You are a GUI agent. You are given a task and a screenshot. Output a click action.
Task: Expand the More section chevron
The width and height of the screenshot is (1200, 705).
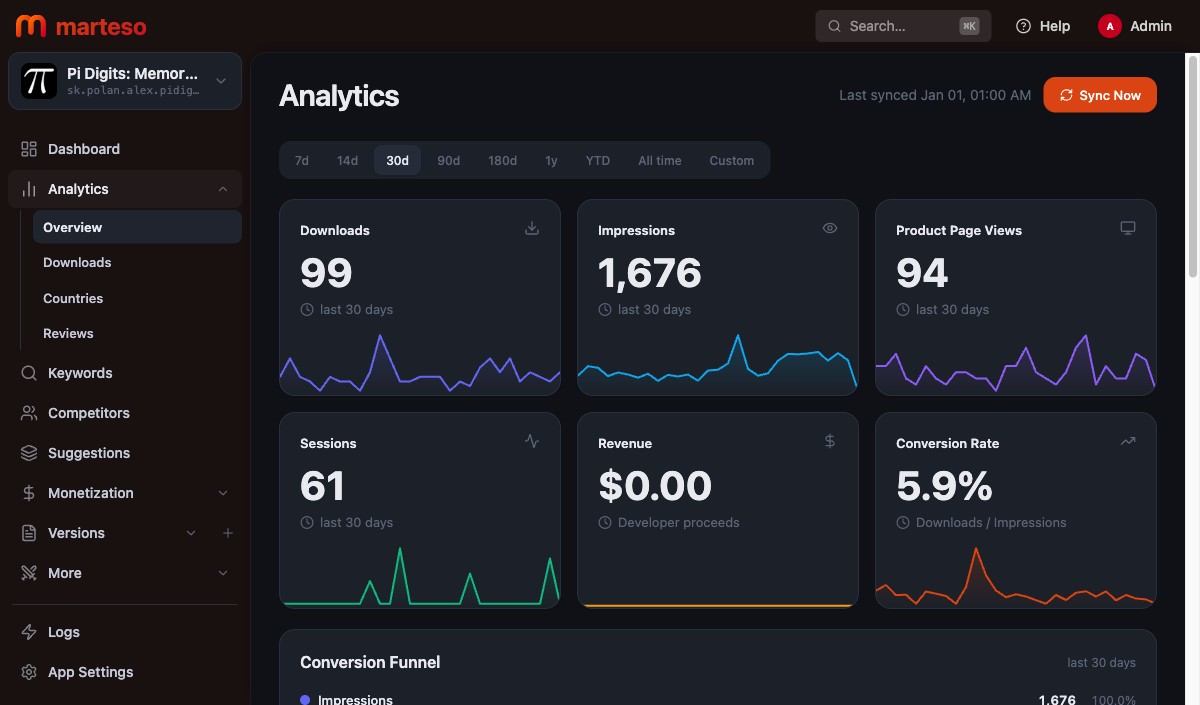click(x=223, y=573)
